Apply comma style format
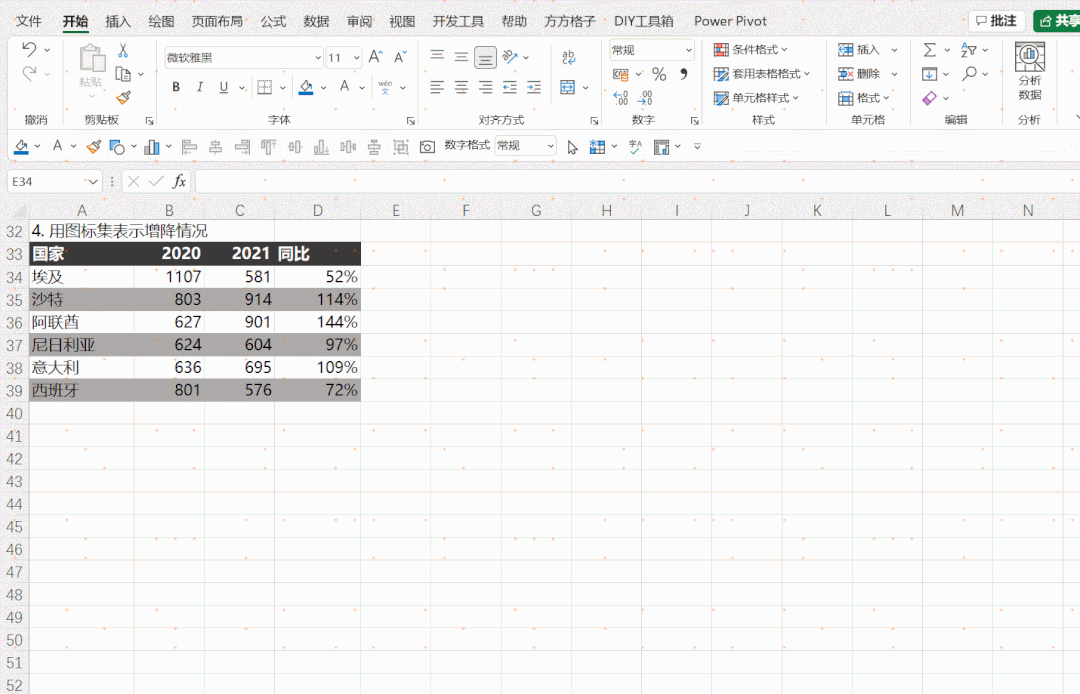Image resolution: width=1080 pixels, height=694 pixels. (683, 74)
